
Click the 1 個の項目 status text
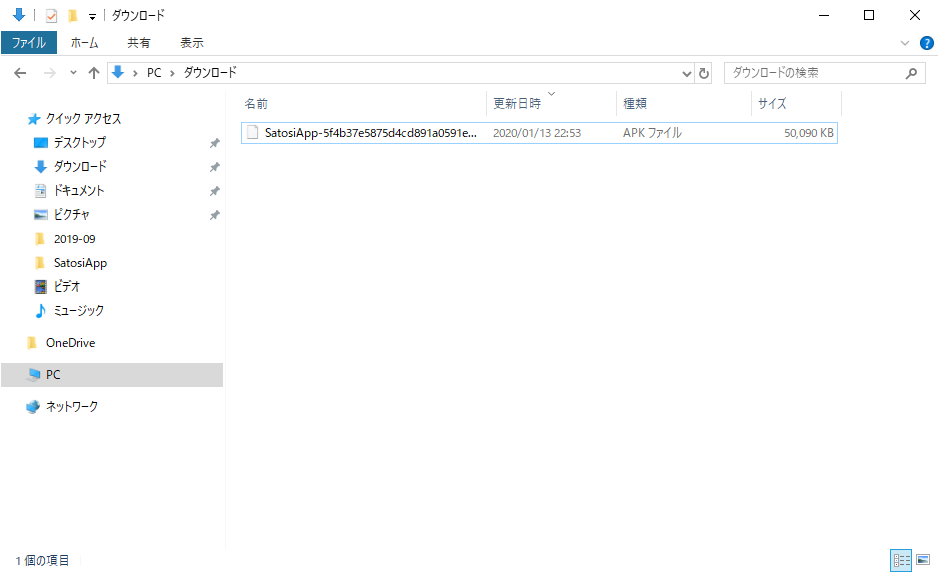pos(43,560)
